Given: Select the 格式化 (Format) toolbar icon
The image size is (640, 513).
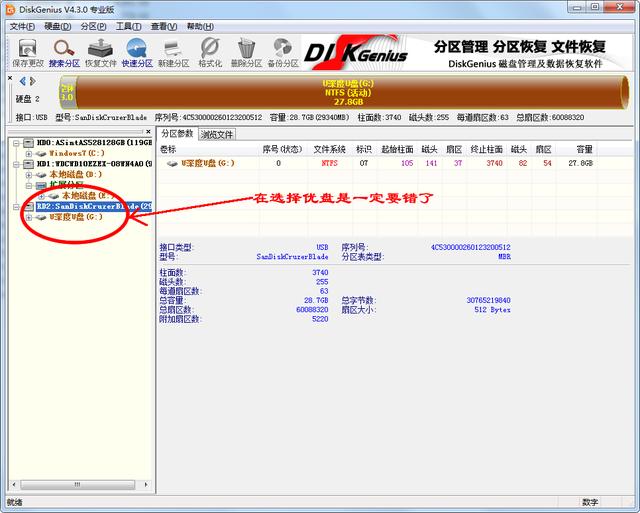Looking at the screenshot, I should (x=210, y=51).
